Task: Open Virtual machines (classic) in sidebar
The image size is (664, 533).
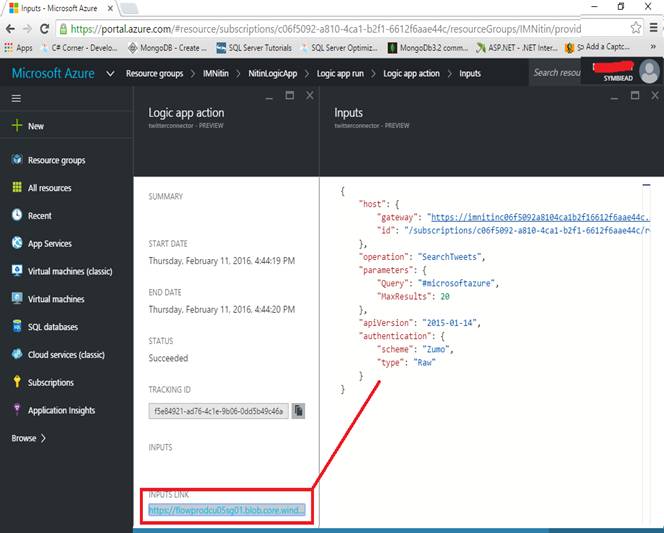Action: tap(62, 271)
